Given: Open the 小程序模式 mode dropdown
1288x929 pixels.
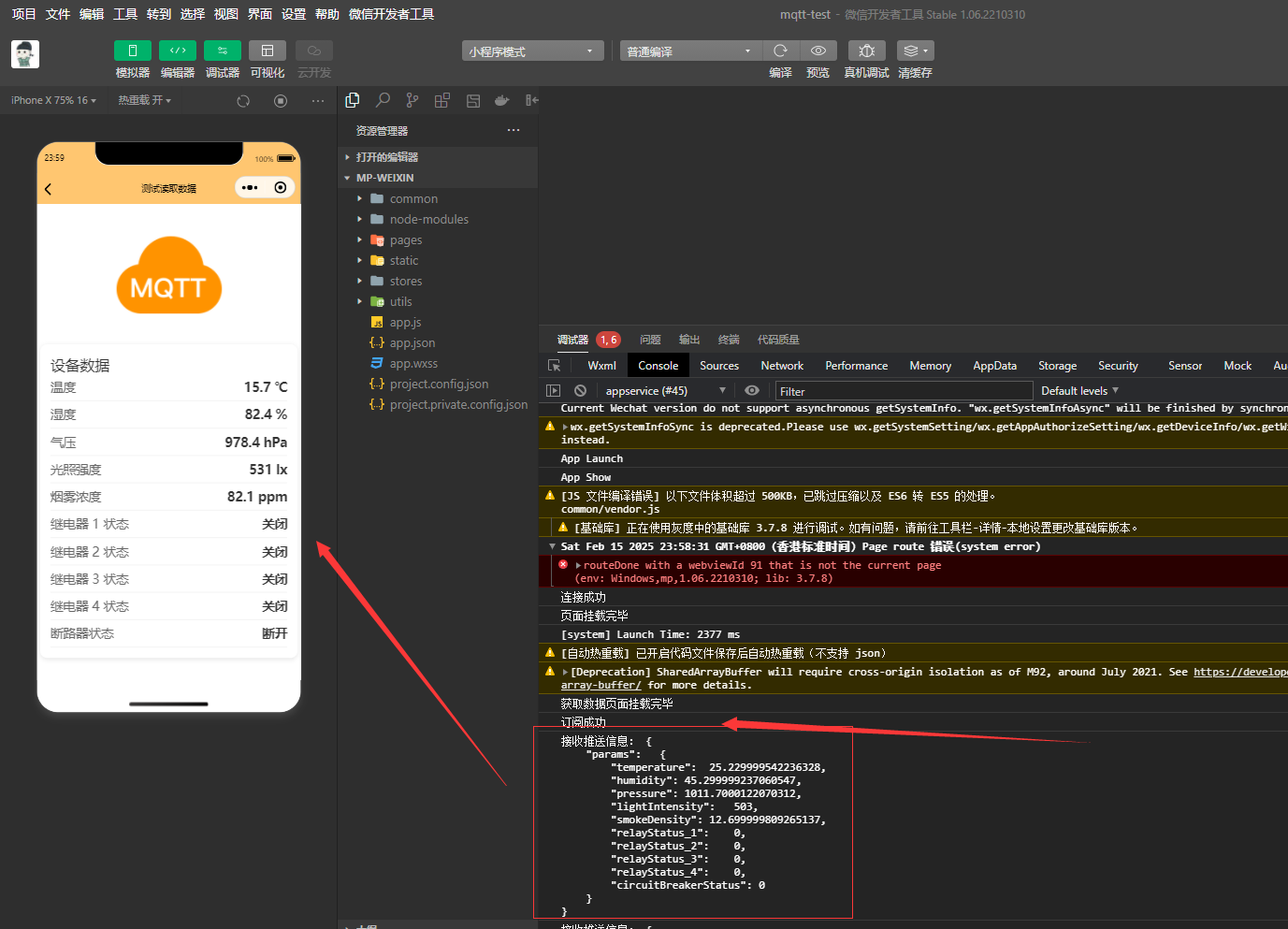Looking at the screenshot, I should (x=531, y=51).
